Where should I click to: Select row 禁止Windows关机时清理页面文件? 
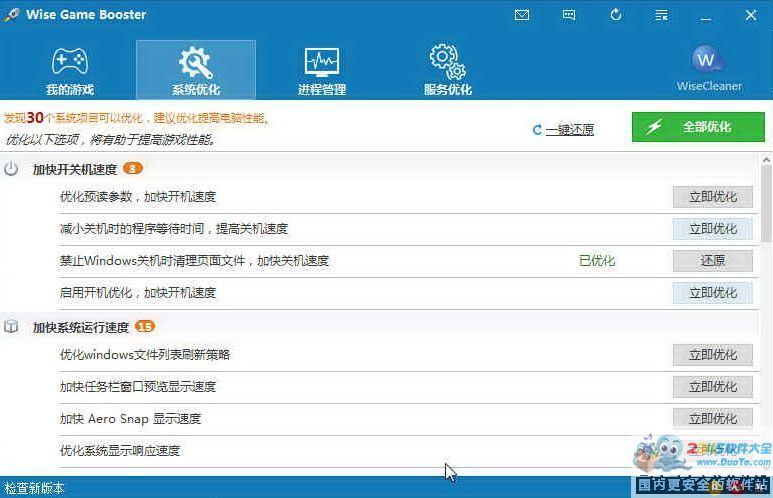coord(409,261)
